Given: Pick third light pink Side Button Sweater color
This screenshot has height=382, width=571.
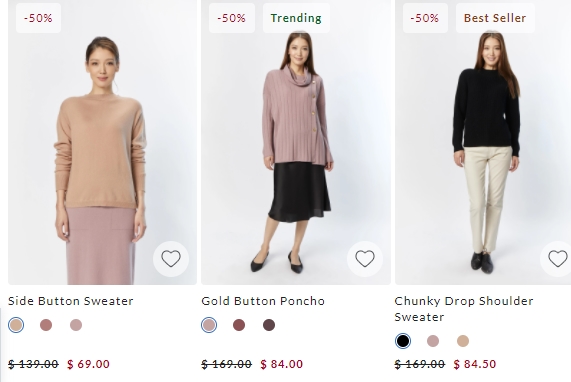Looking at the screenshot, I should (x=76, y=325).
